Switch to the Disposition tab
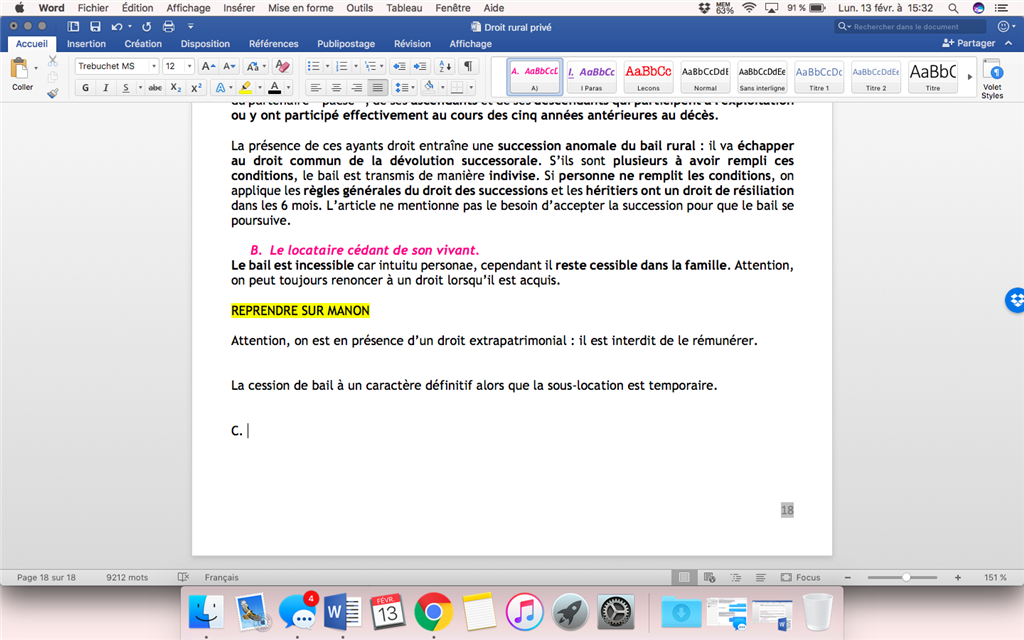 [205, 44]
